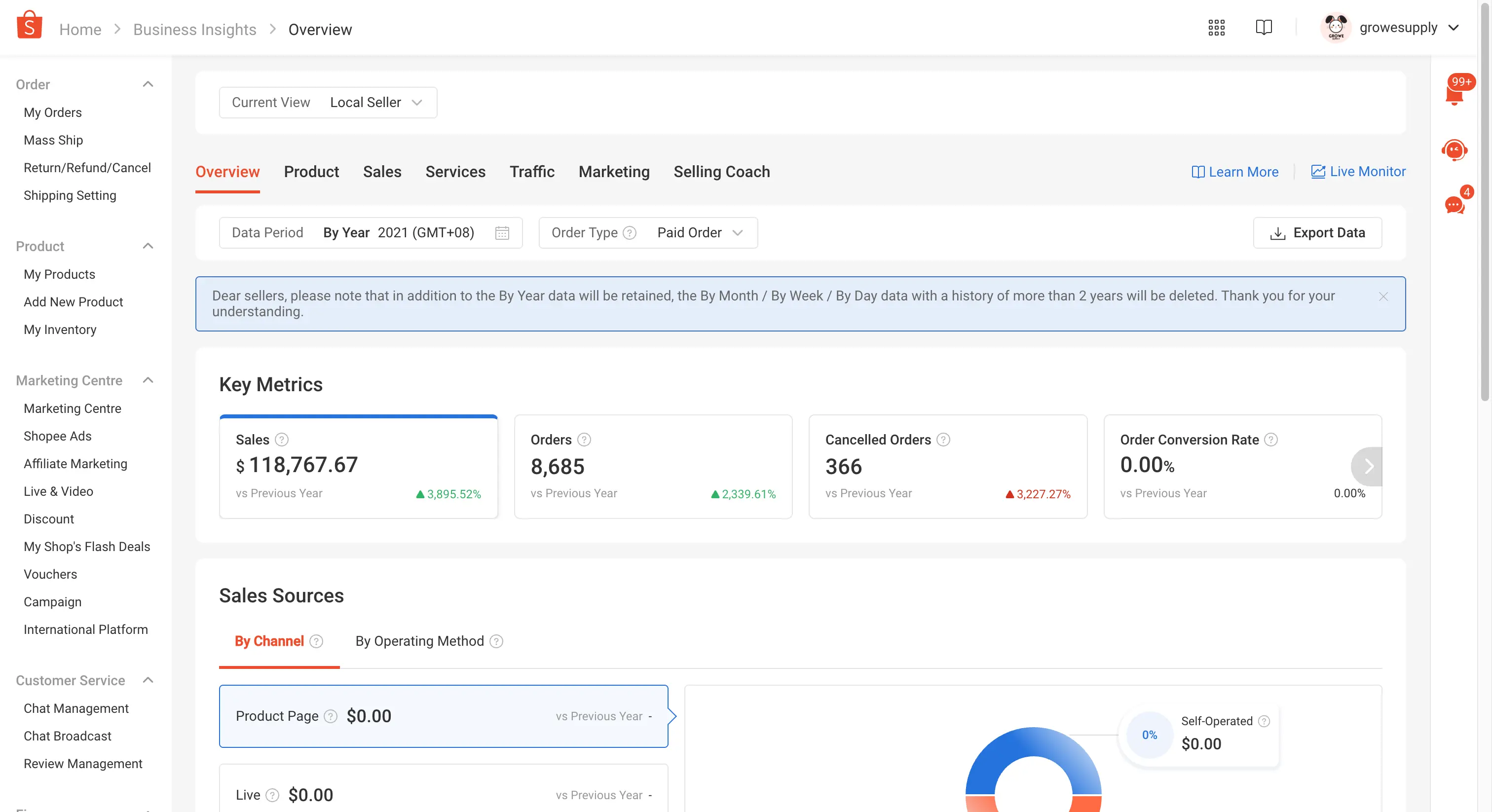
Task: Select the Cancelled Orders metric card
Action: pos(948,466)
